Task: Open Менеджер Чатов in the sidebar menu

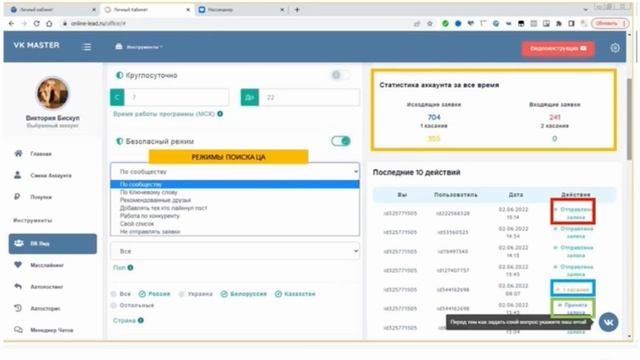Action: tap(52, 330)
